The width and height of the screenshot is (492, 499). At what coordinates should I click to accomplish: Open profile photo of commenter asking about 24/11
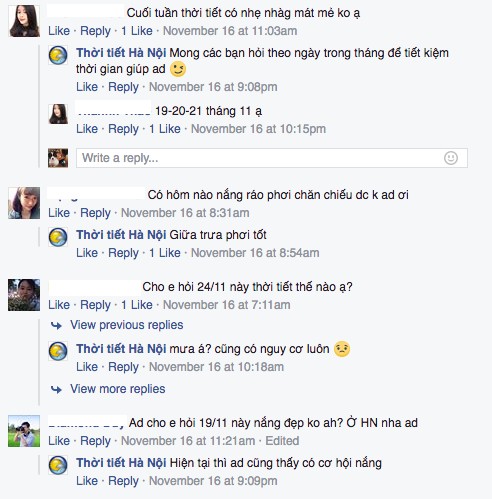24,295
